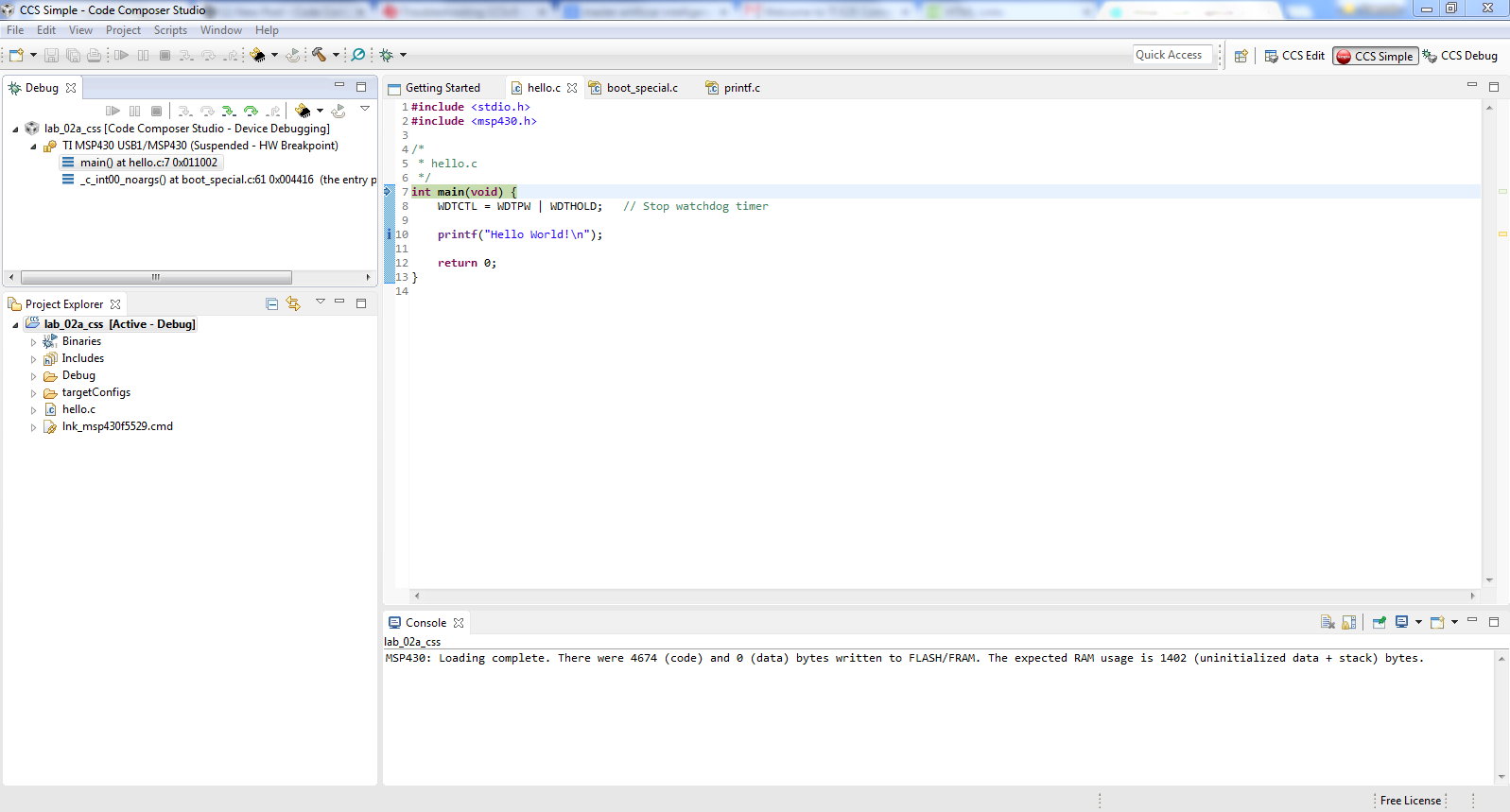The image size is (1510, 812).
Task: Open the Scripts menu
Action: [170, 30]
